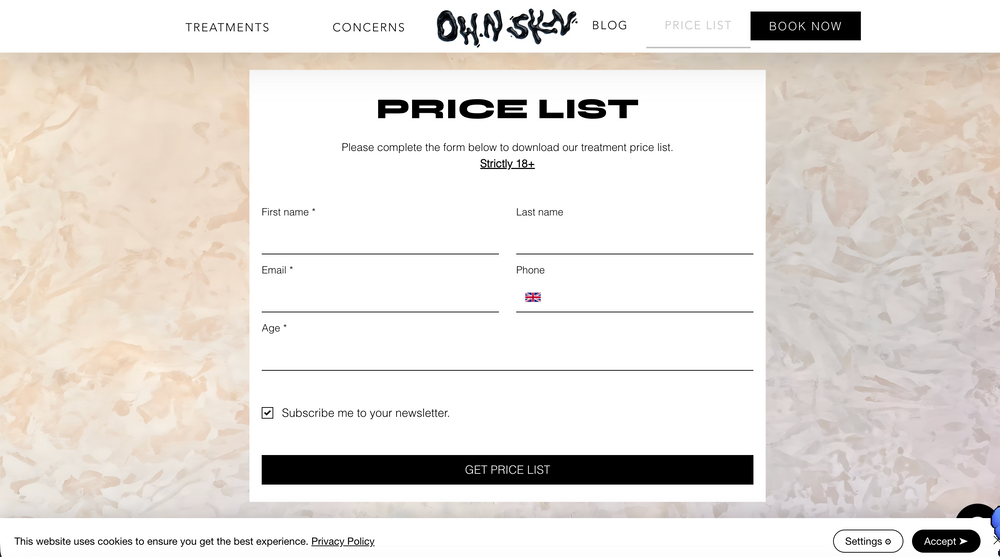Open the Privacy Policy link
This screenshot has width=1000, height=557.
(x=342, y=541)
